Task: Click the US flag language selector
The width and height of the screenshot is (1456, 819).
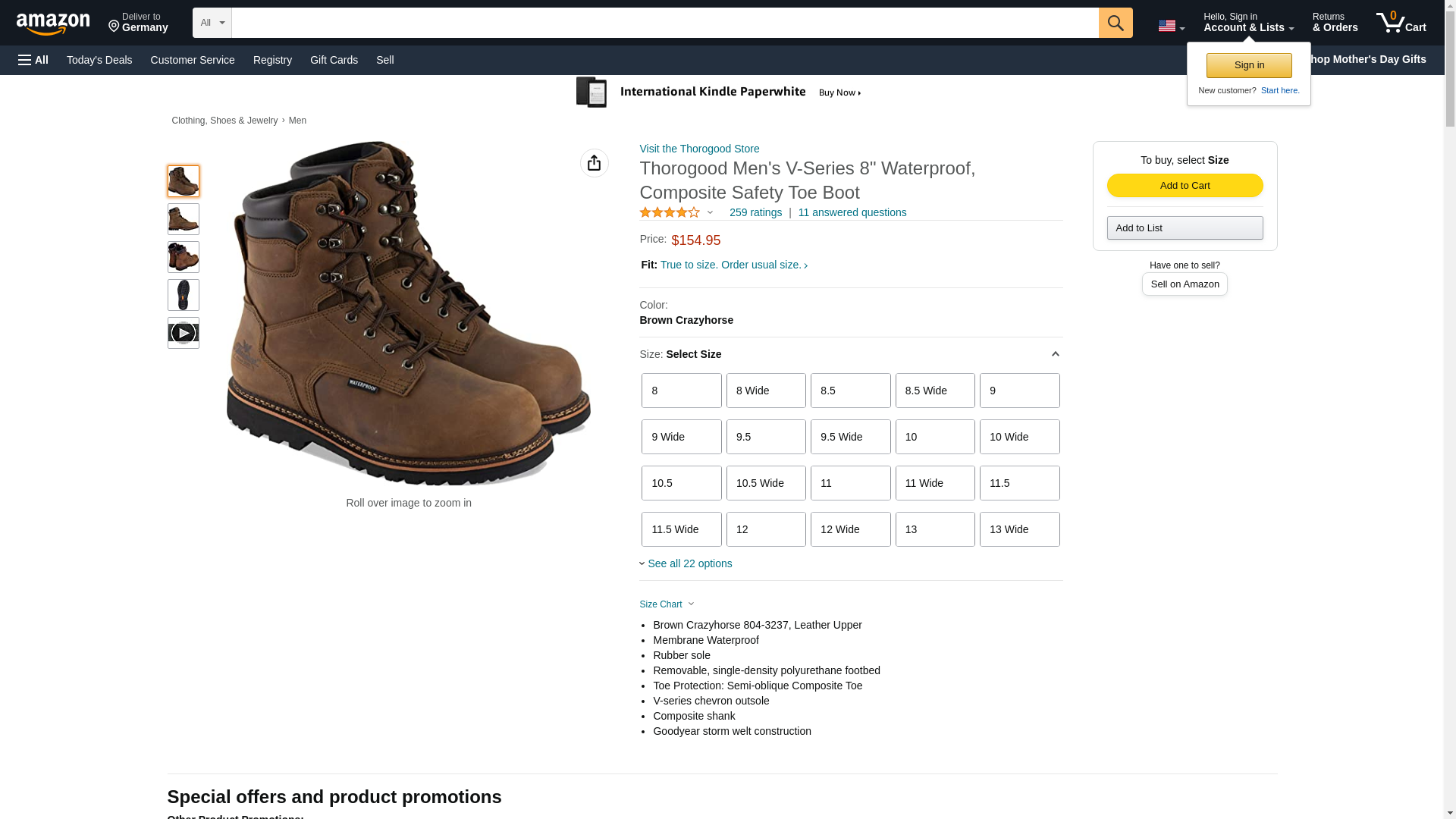Action: [1171, 26]
